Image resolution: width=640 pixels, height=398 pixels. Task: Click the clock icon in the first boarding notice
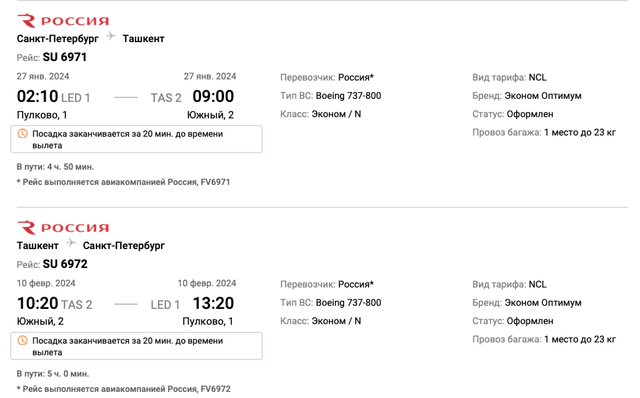coord(22,133)
